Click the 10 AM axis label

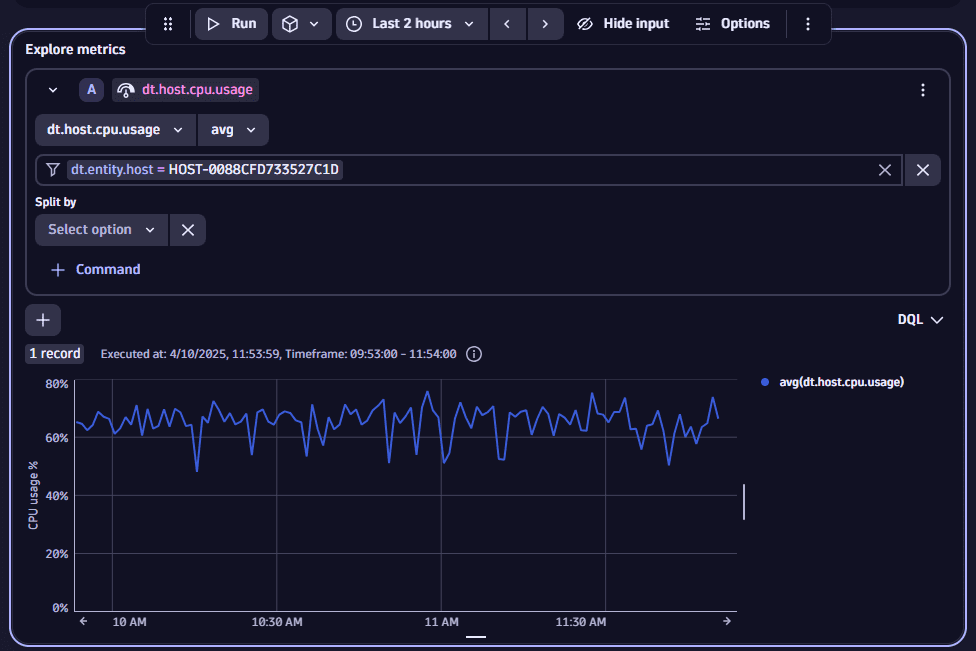pyautogui.click(x=129, y=622)
